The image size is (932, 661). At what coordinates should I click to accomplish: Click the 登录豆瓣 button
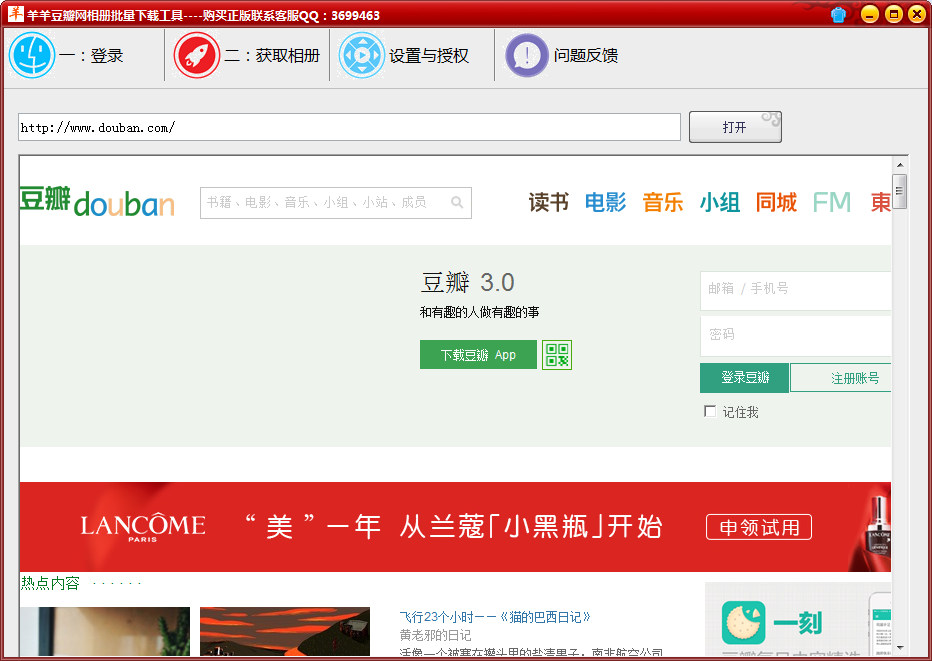click(x=745, y=378)
